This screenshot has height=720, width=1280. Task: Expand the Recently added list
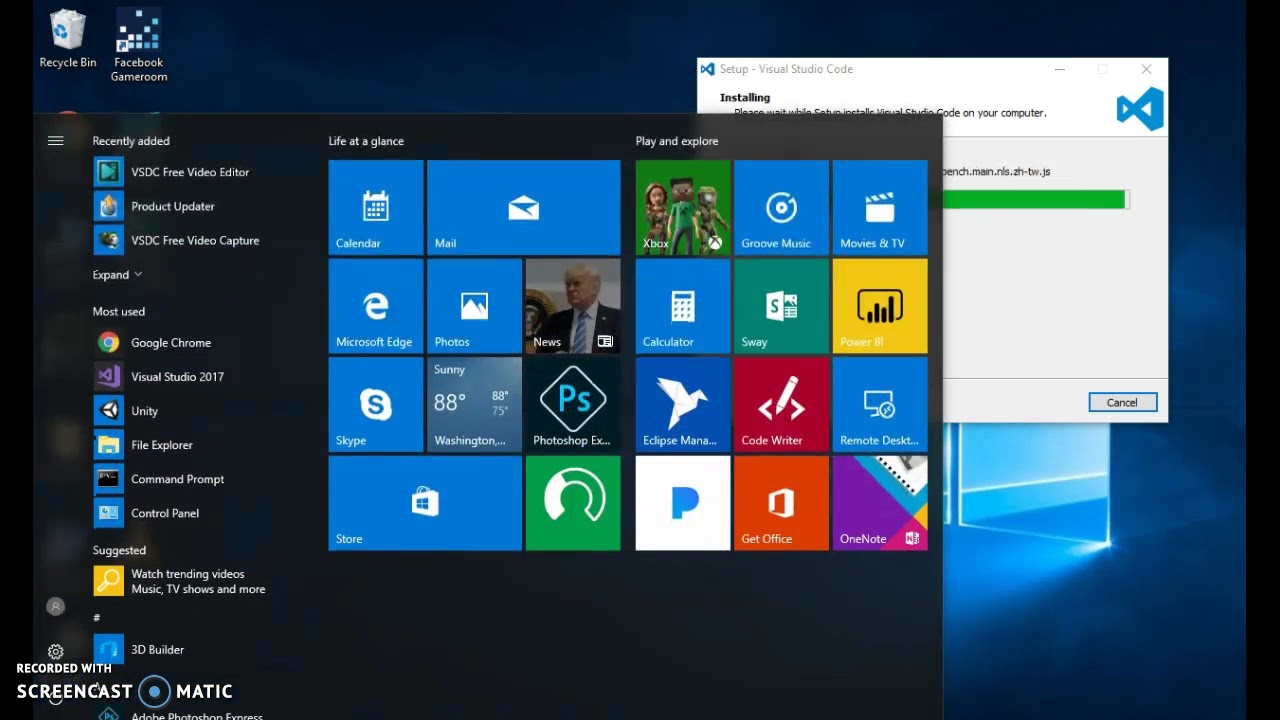pyautogui.click(x=117, y=275)
